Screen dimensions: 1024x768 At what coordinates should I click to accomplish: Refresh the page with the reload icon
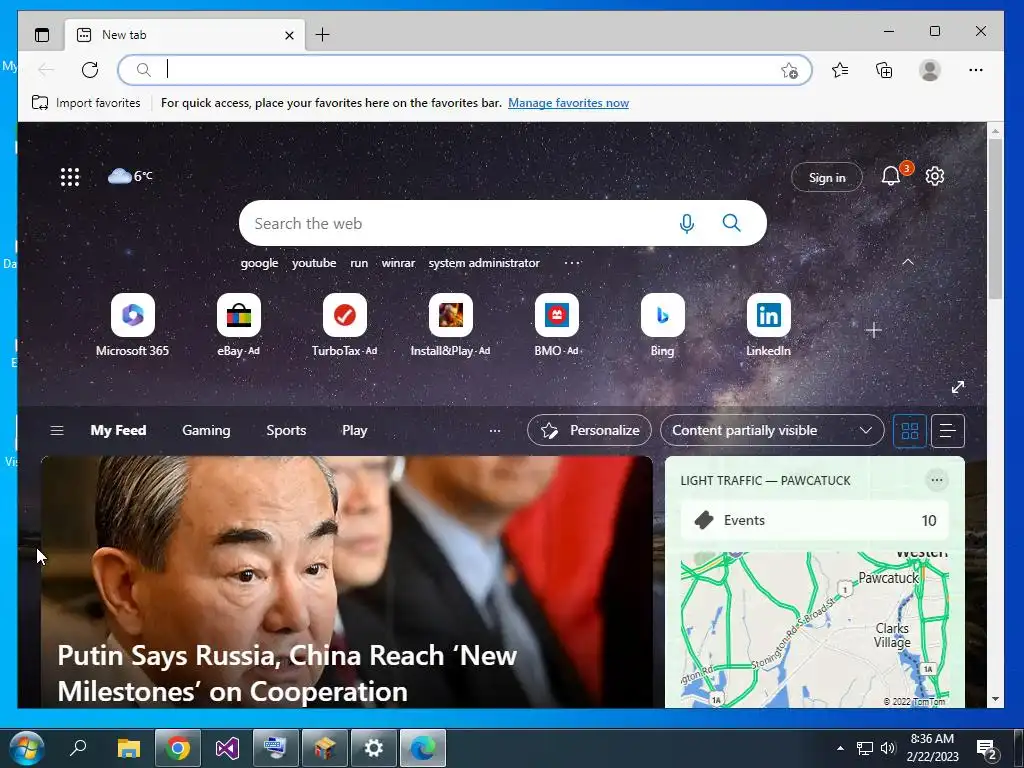[90, 70]
